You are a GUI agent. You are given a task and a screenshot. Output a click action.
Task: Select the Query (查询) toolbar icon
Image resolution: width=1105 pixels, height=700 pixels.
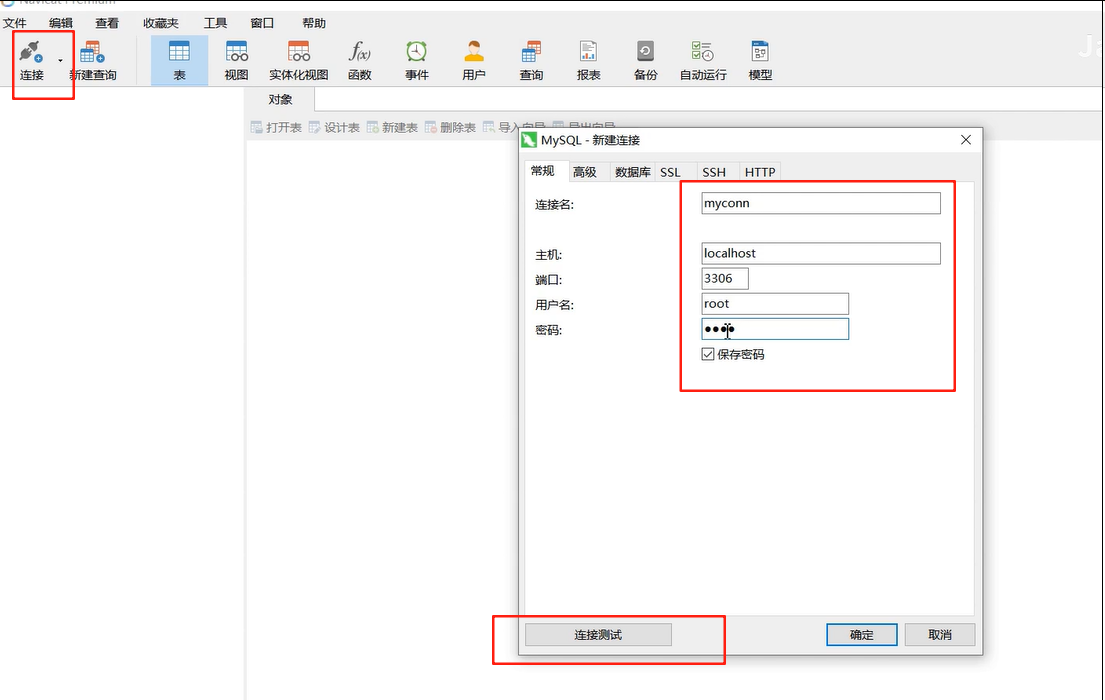(x=531, y=61)
